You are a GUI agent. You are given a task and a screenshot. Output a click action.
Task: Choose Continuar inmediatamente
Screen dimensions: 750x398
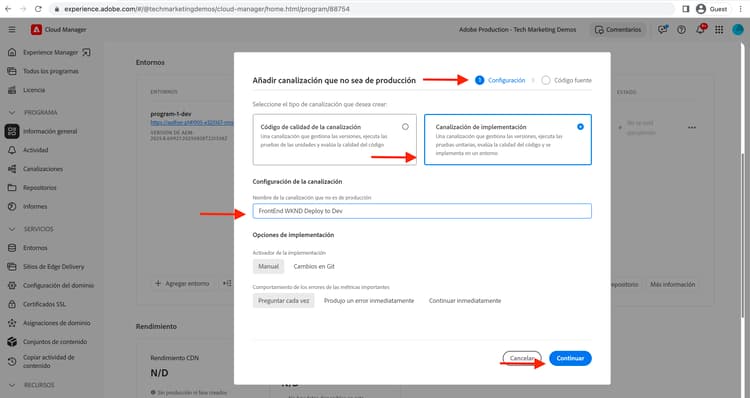coord(465,301)
